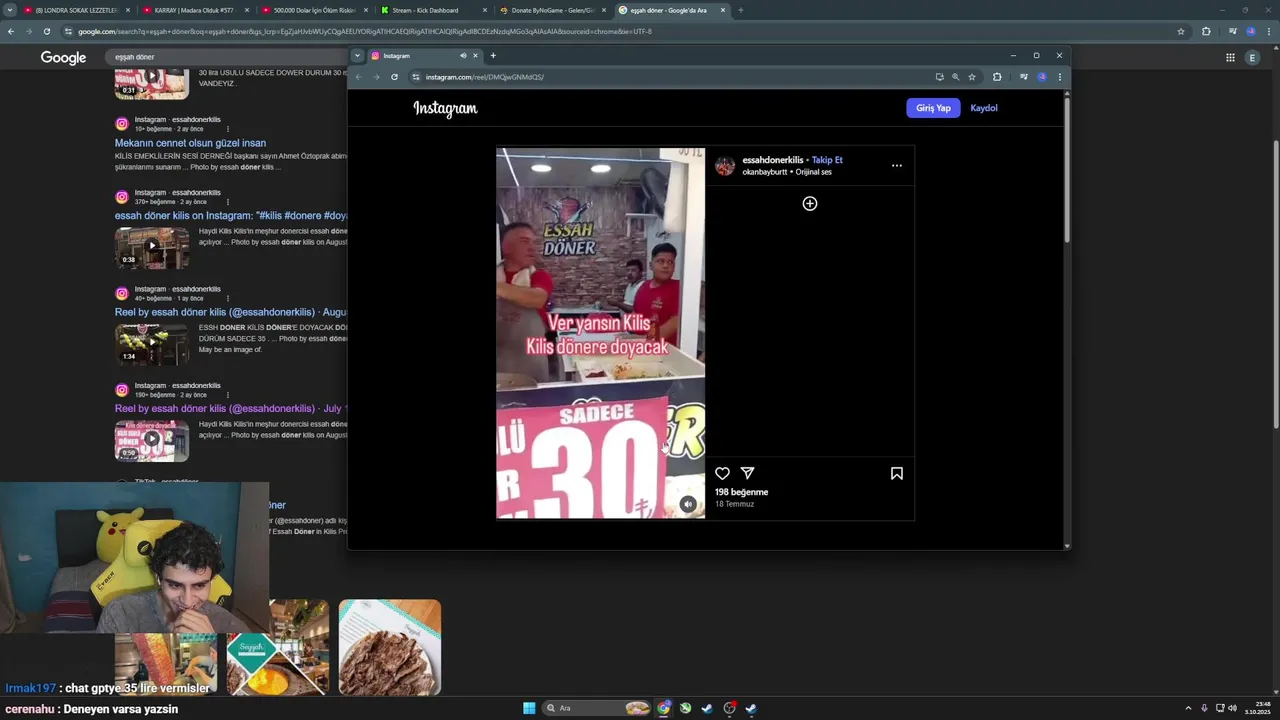Open volume control in system tray
The height and width of the screenshot is (720, 1280).
(1232, 708)
